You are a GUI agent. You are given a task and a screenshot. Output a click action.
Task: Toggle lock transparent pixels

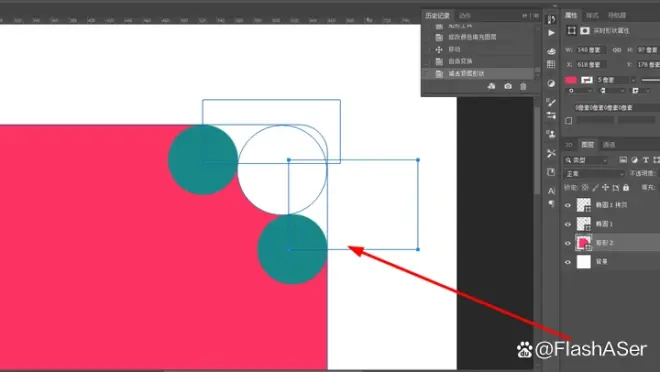(x=585, y=187)
